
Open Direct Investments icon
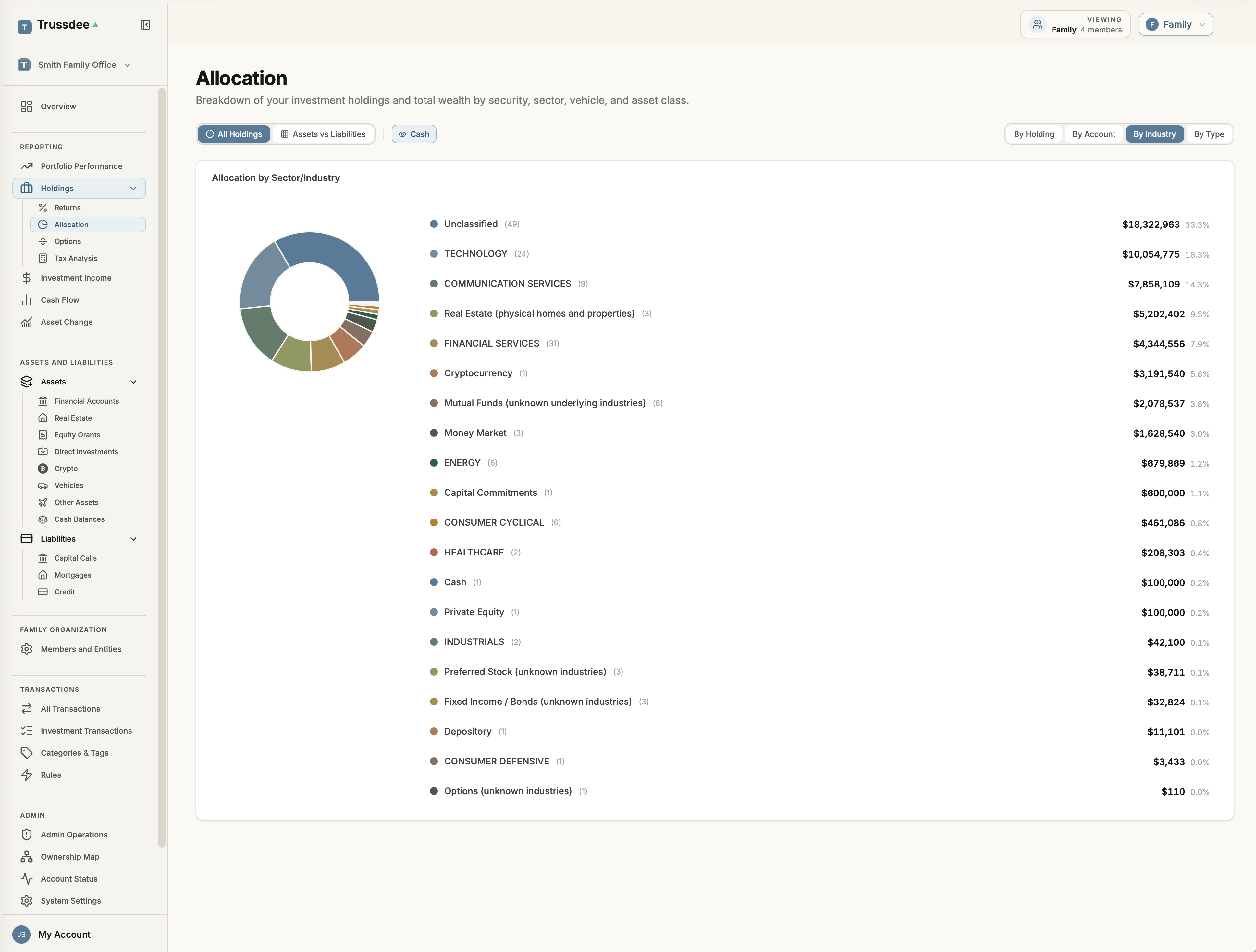point(43,452)
